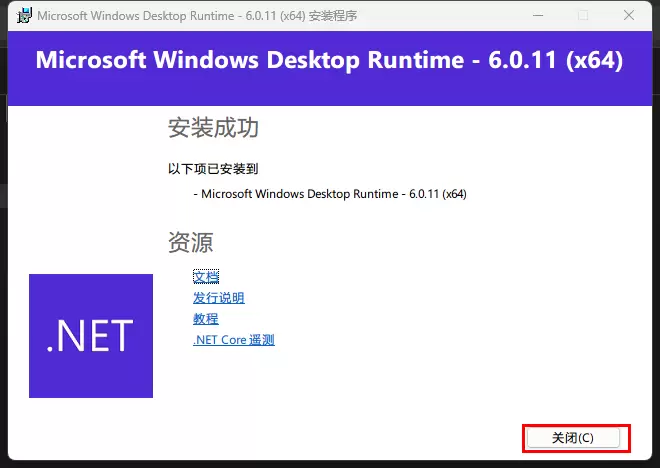Open the 文档 link
Image resolution: width=660 pixels, height=468 pixels.
[x=206, y=277]
